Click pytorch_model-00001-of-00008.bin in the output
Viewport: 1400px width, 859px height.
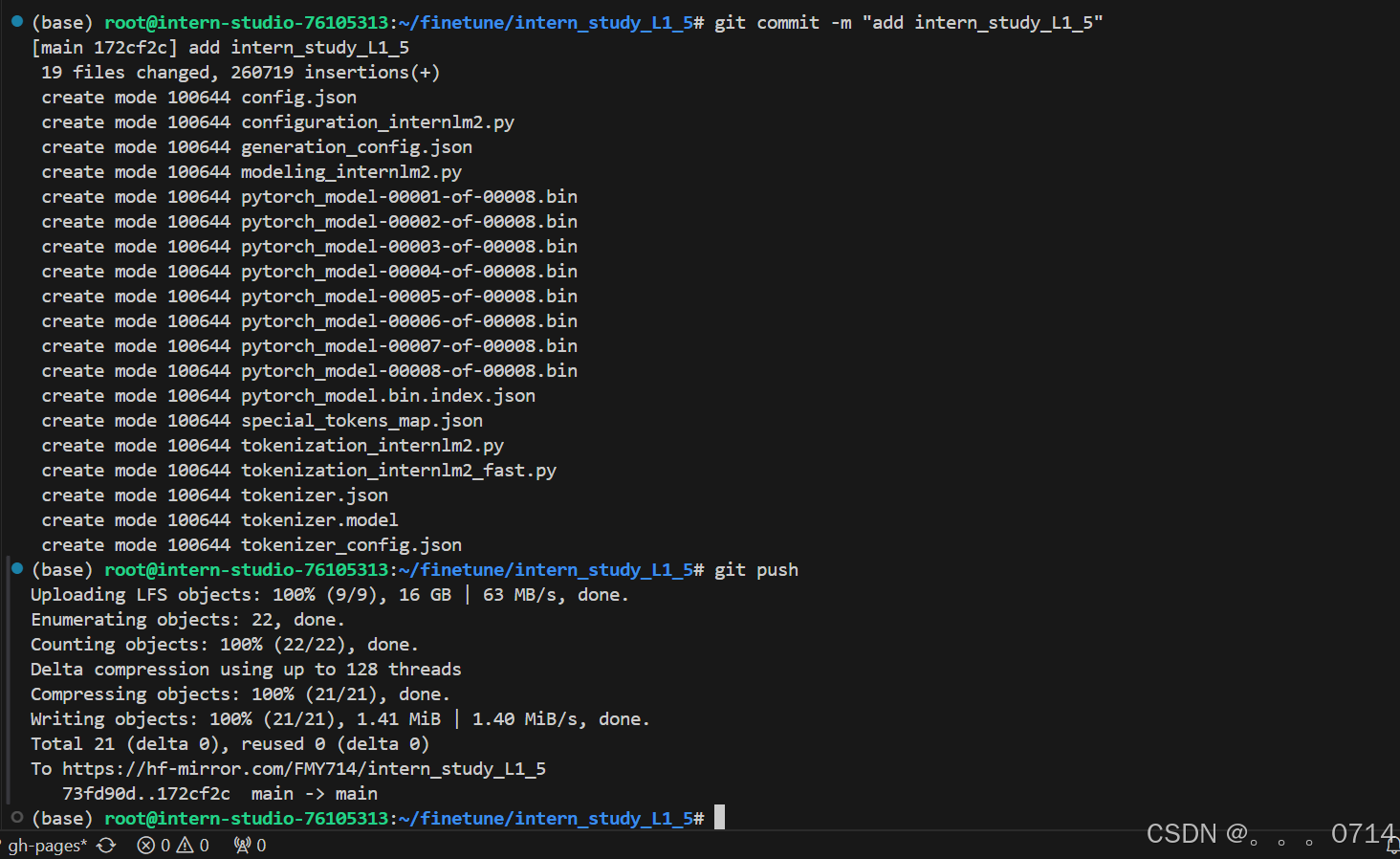click(409, 196)
